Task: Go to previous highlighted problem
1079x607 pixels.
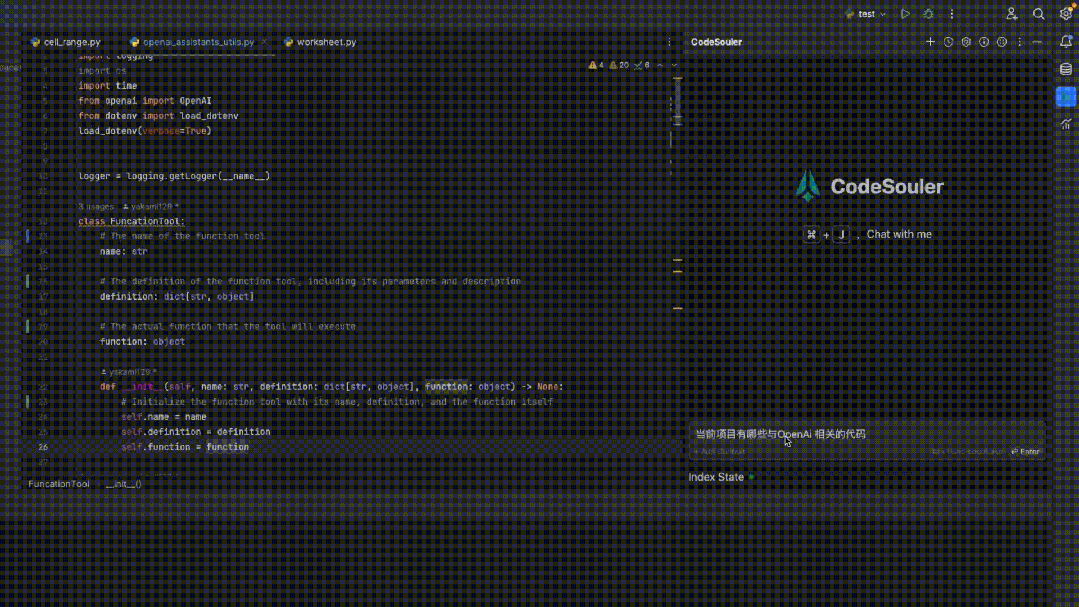Action: coord(660,65)
